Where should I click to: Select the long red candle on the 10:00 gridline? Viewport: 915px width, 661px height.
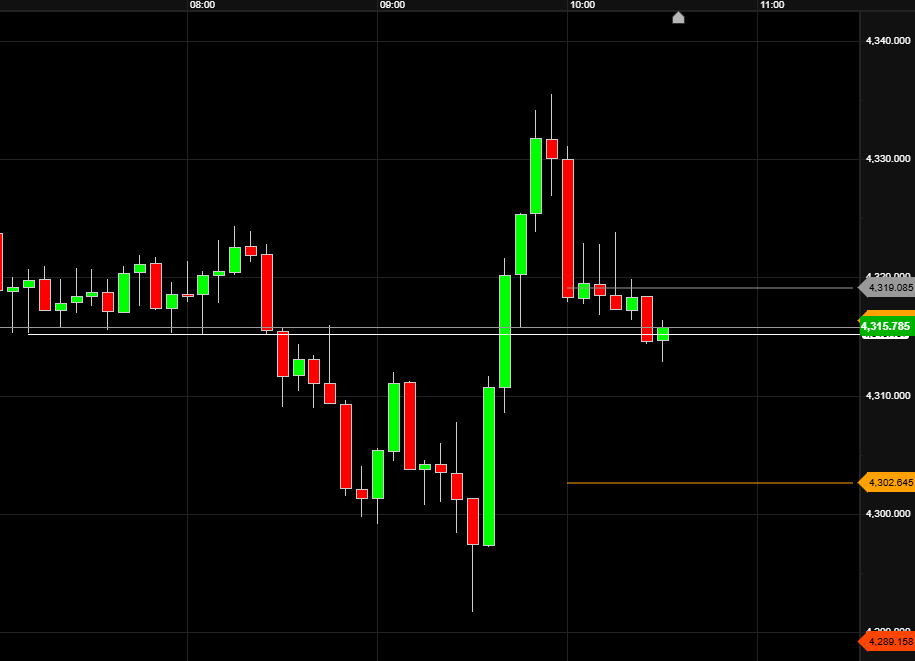568,228
